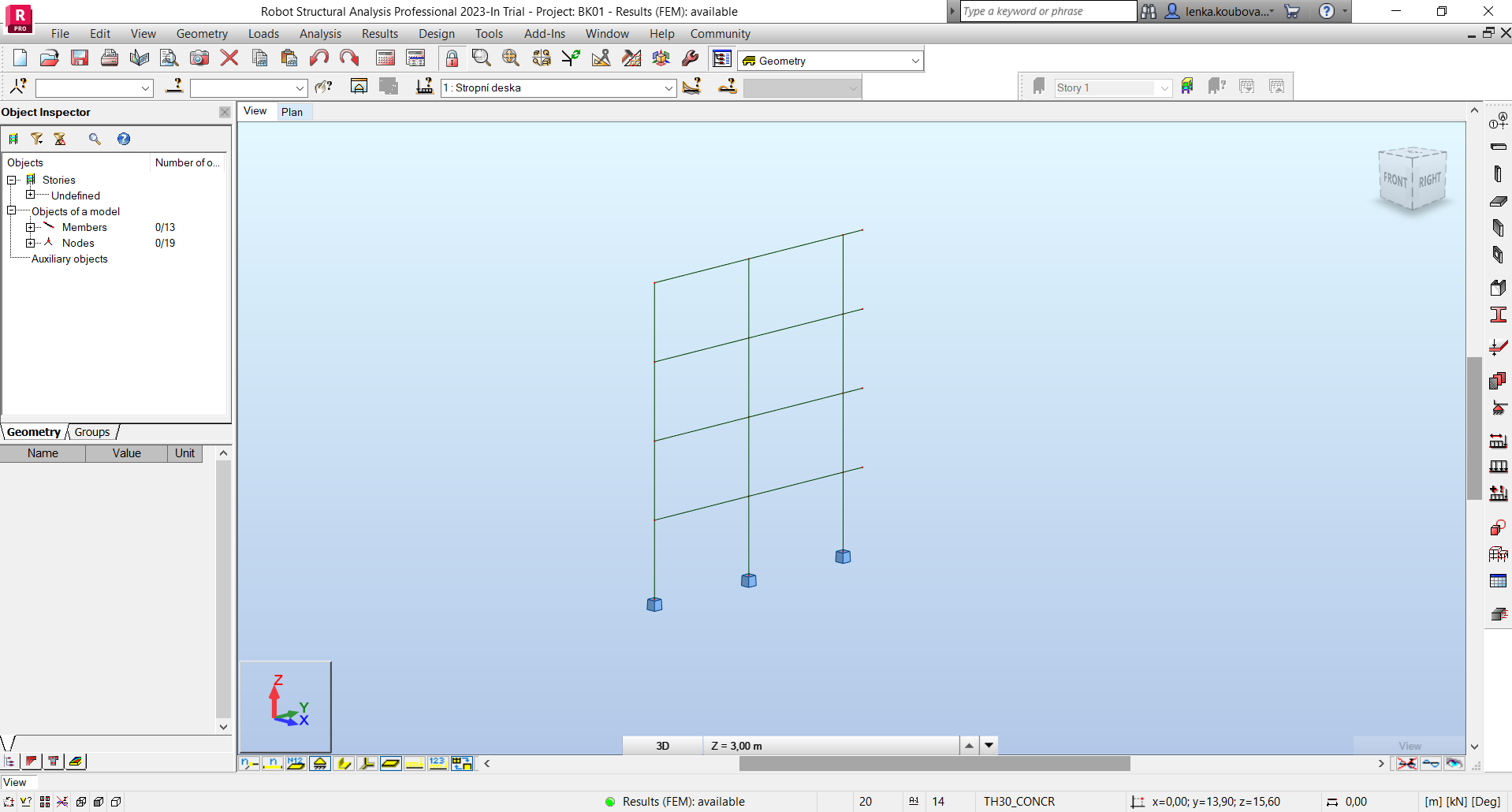Image resolution: width=1512 pixels, height=812 pixels.
Task: Expand the Members tree node
Action: (30, 227)
